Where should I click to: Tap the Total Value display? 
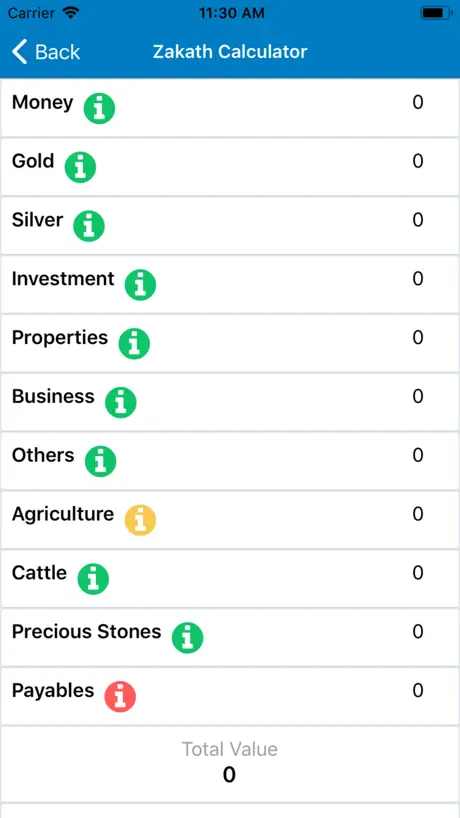[x=229, y=764]
